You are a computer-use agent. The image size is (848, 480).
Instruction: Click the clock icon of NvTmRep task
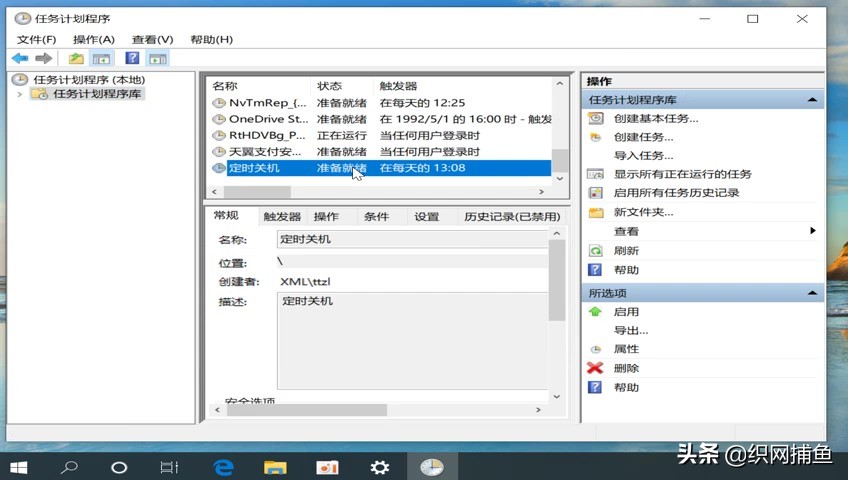click(x=218, y=103)
